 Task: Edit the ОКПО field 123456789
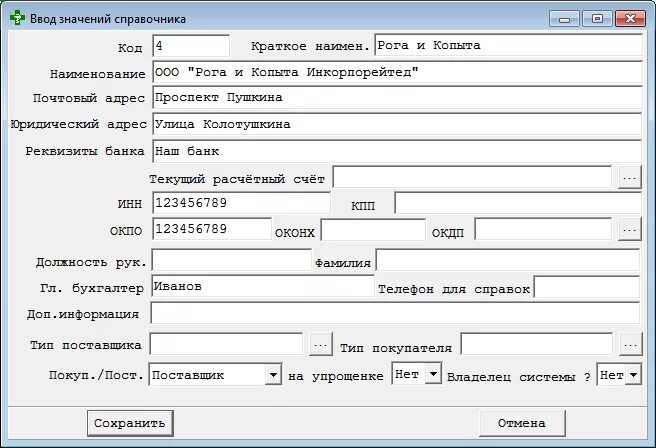coord(212,229)
